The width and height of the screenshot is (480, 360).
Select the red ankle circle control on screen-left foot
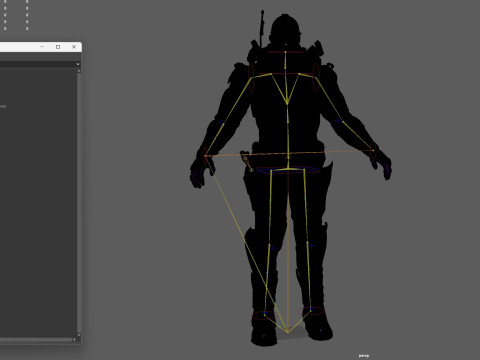point(264,315)
